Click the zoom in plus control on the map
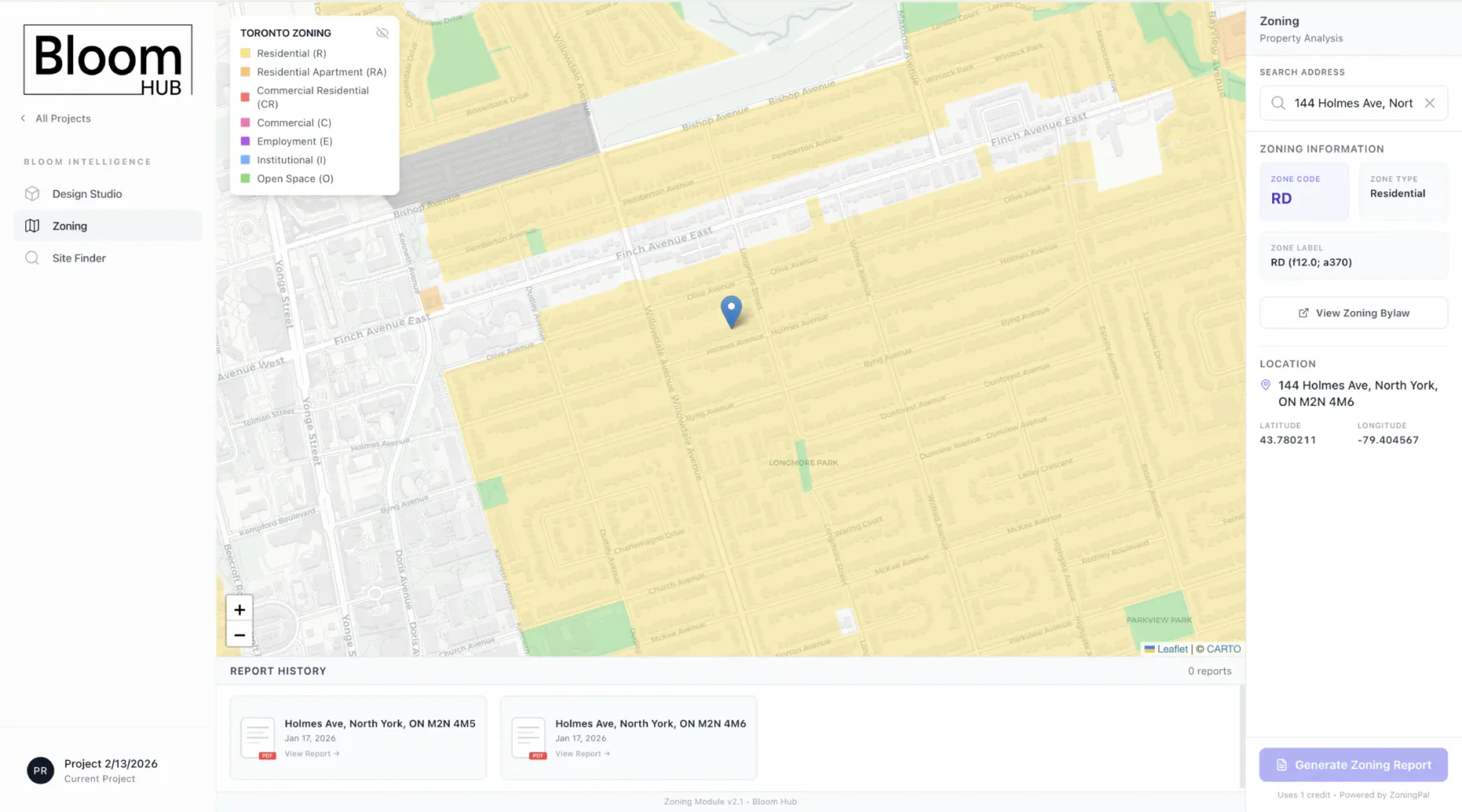Screen dimensions: 1462x812 coord(239,609)
